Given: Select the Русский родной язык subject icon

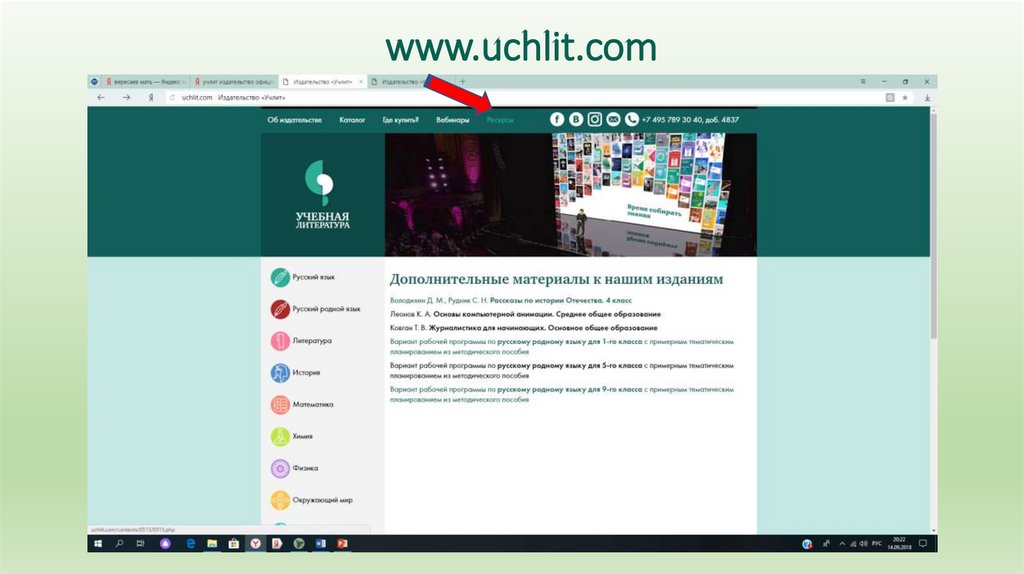Looking at the screenshot, I should tap(280, 309).
